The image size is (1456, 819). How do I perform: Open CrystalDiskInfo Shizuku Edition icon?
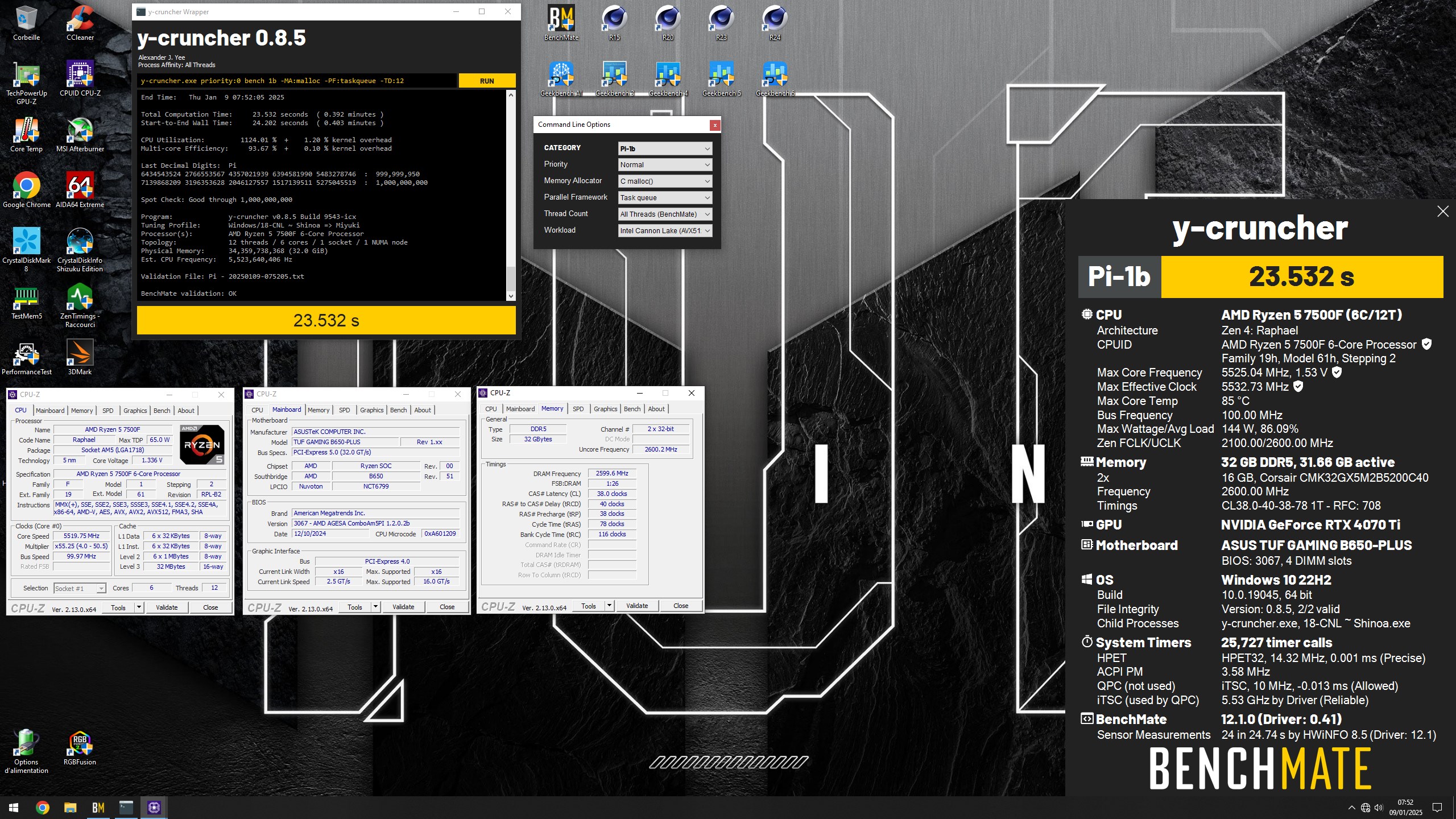click(80, 250)
